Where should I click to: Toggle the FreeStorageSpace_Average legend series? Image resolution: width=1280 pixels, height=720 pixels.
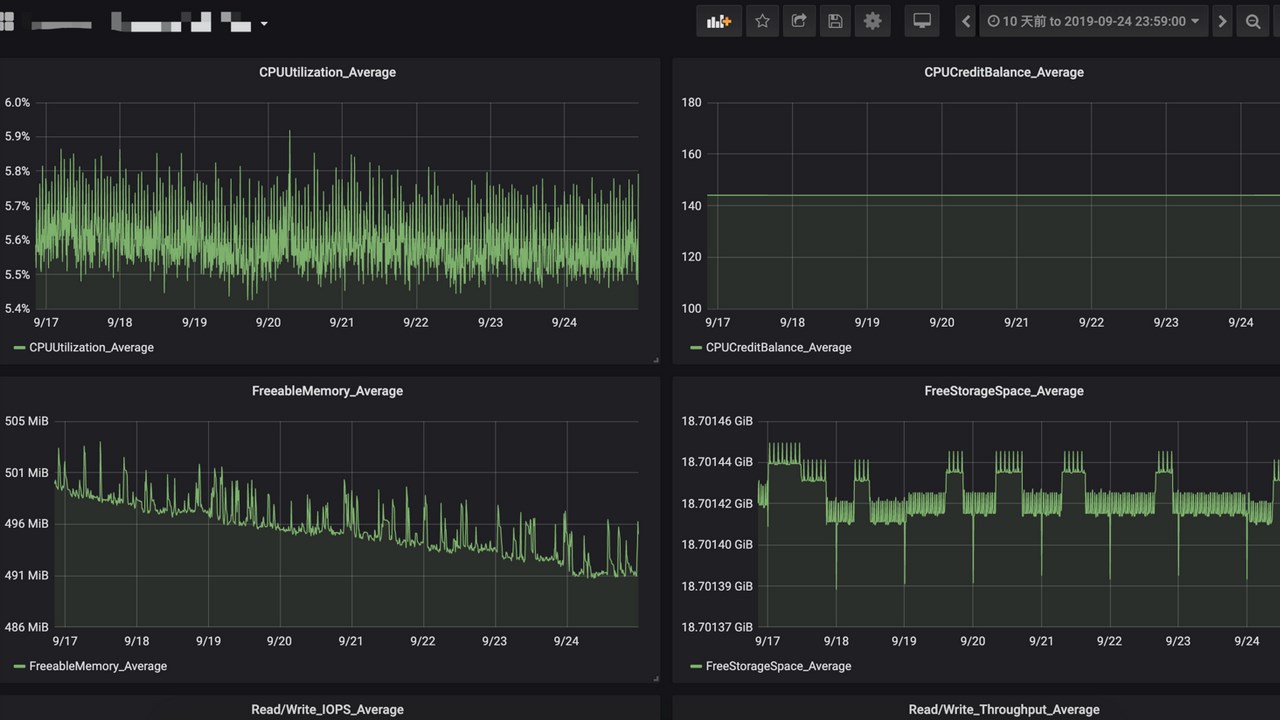point(778,666)
